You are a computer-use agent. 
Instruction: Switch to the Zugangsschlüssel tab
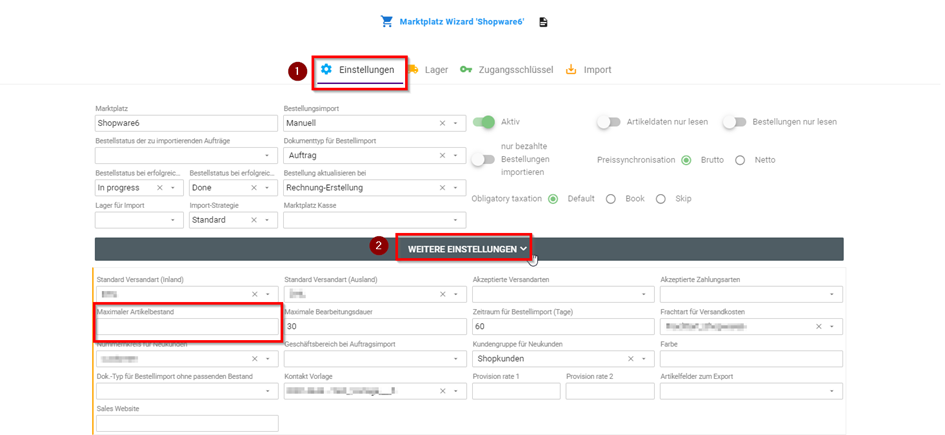point(506,70)
